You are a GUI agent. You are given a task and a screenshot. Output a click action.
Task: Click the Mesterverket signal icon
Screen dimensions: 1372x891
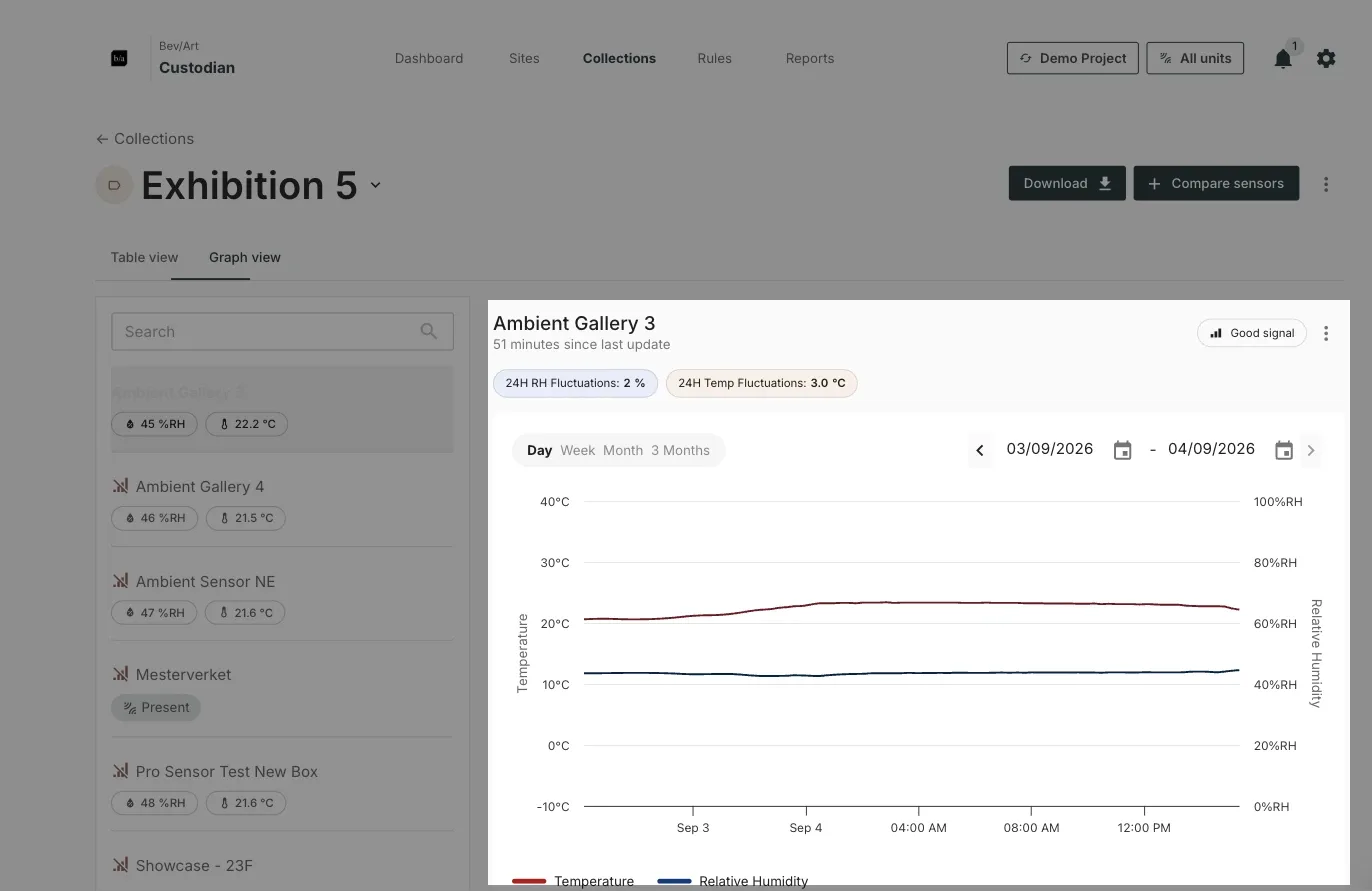tap(120, 674)
